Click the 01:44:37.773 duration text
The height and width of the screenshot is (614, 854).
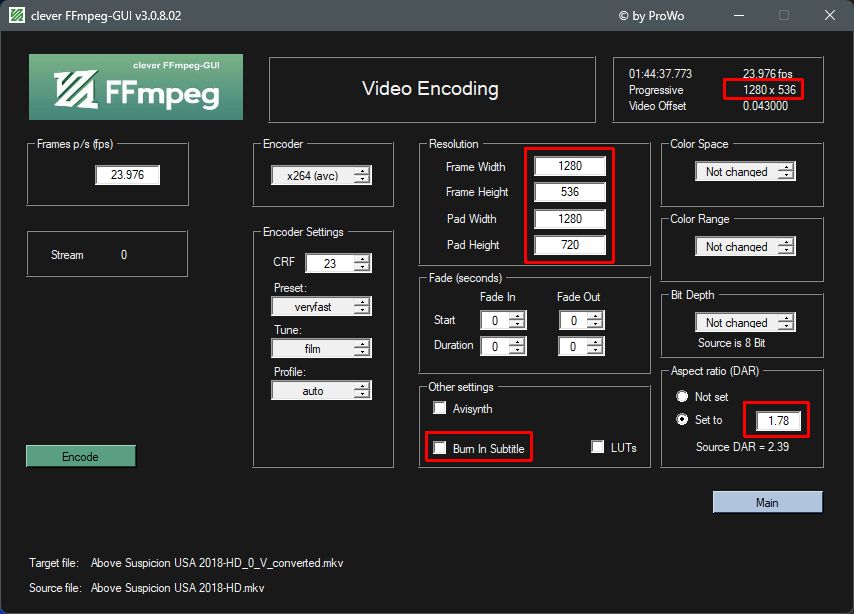[660, 74]
